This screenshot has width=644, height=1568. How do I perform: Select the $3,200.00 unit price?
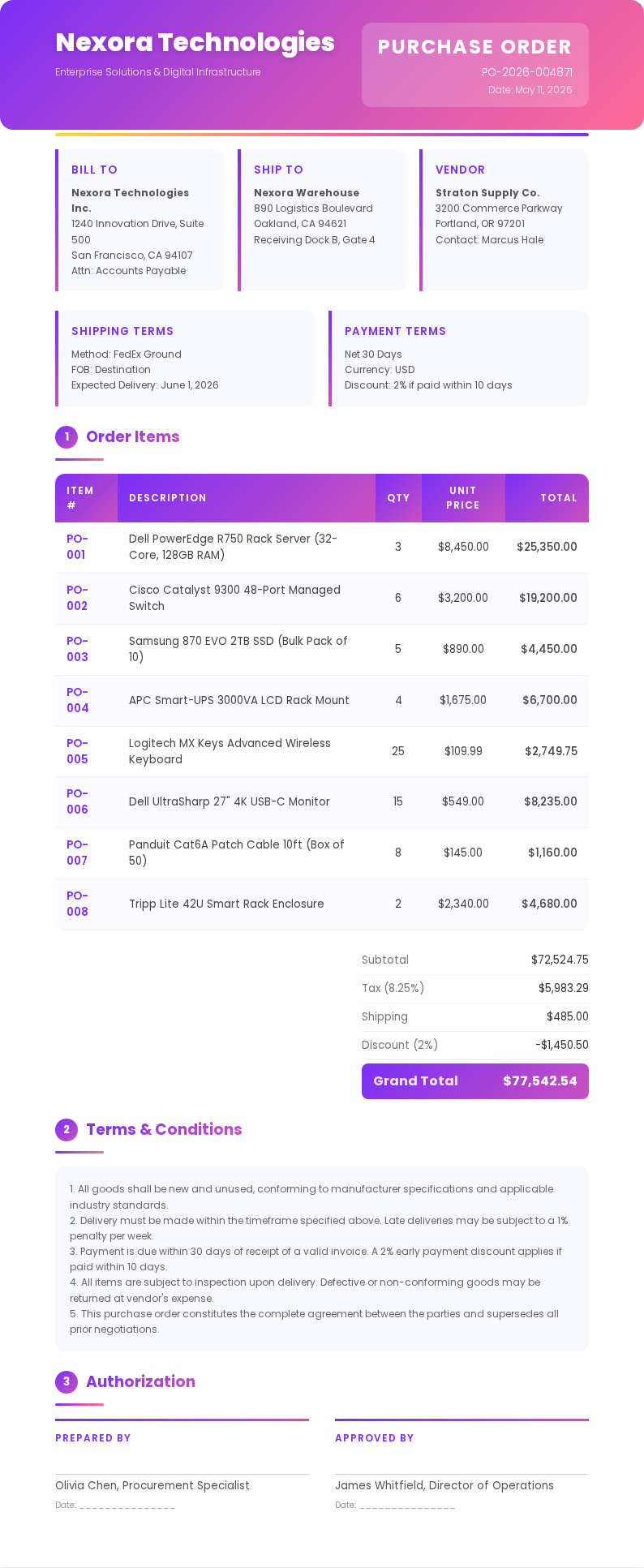[463, 598]
